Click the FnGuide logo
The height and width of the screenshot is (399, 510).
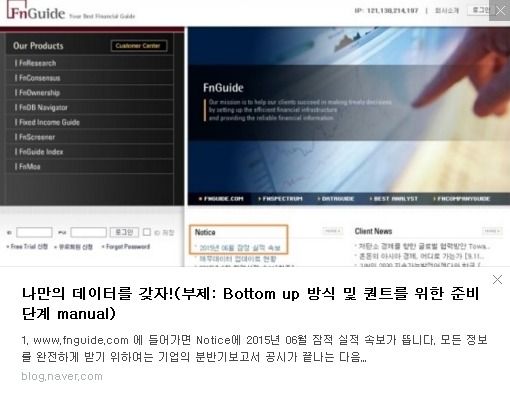click(36, 11)
